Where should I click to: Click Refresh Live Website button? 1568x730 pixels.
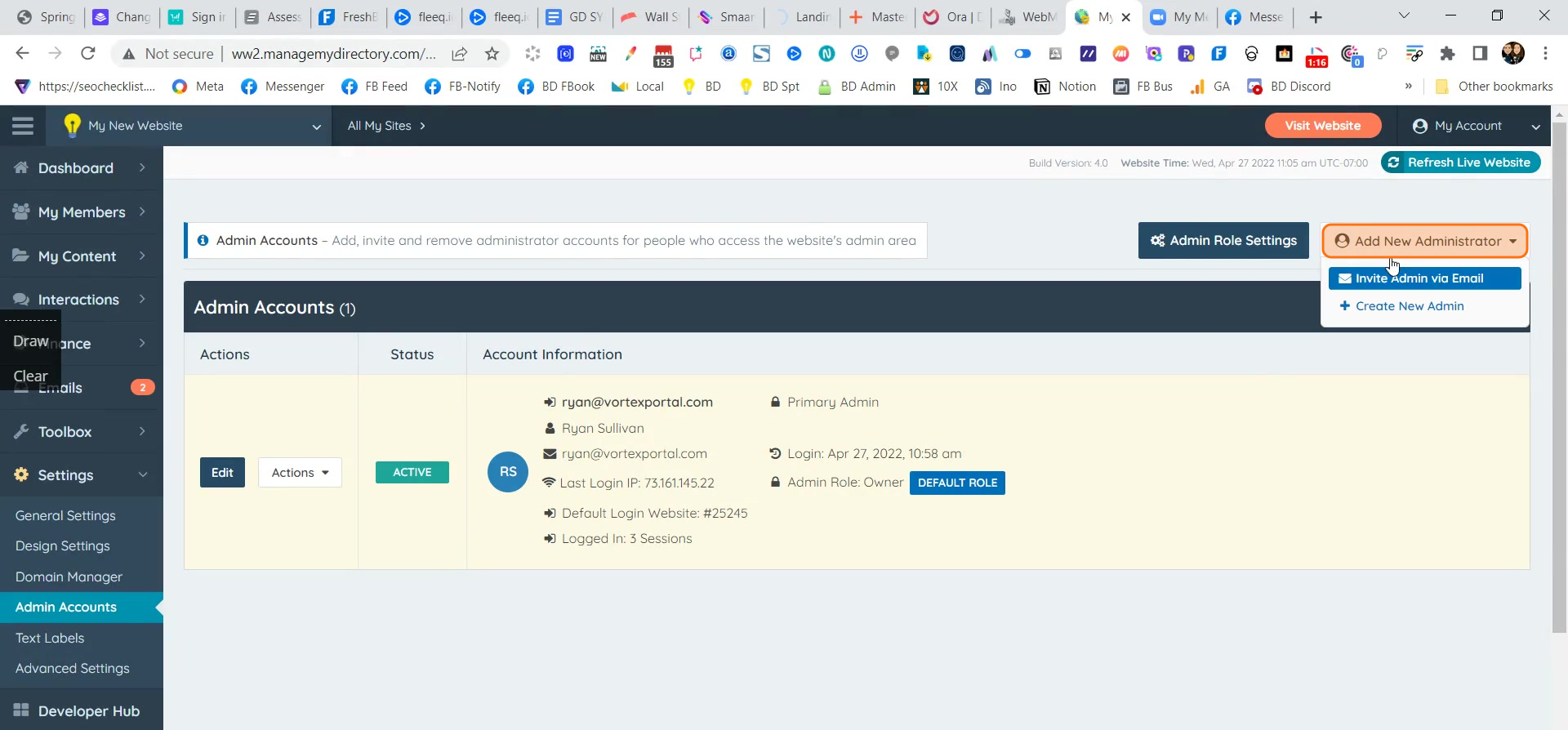[1461, 162]
